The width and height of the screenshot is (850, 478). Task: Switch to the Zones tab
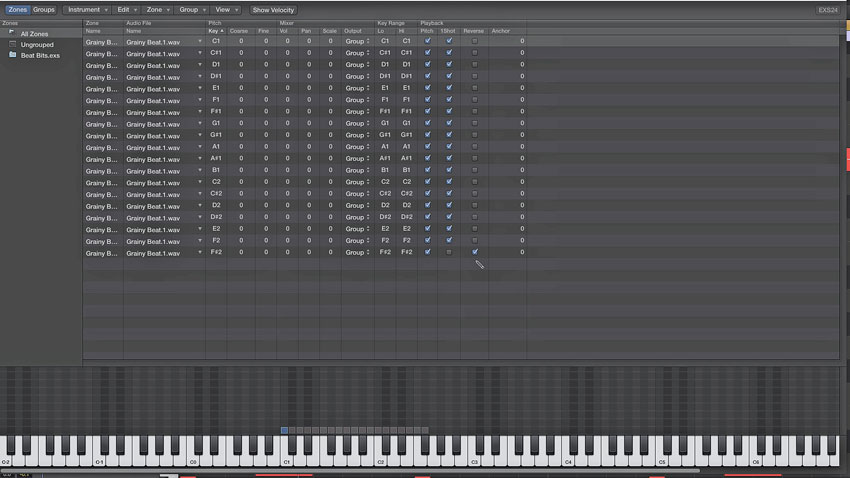tap(17, 10)
